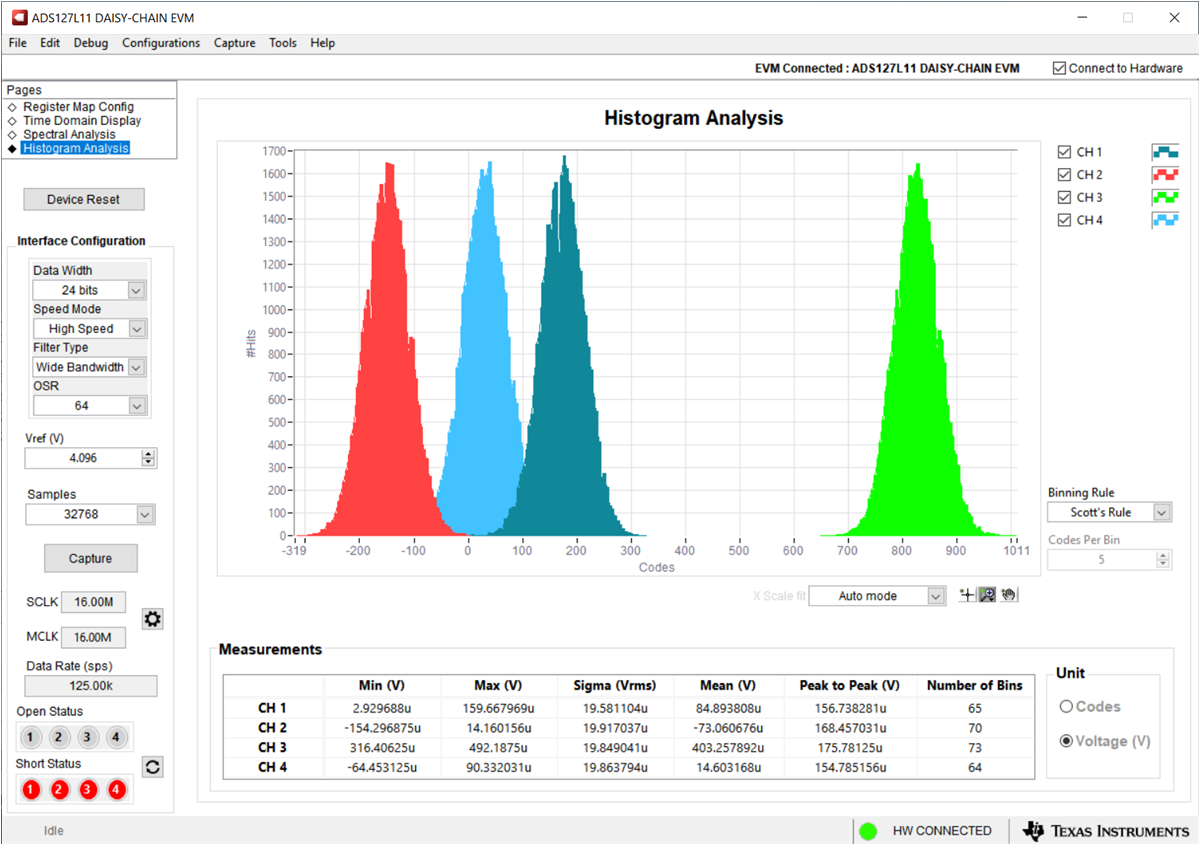Select the graph cursor crosshair tool
1200x845 pixels.
point(966,595)
